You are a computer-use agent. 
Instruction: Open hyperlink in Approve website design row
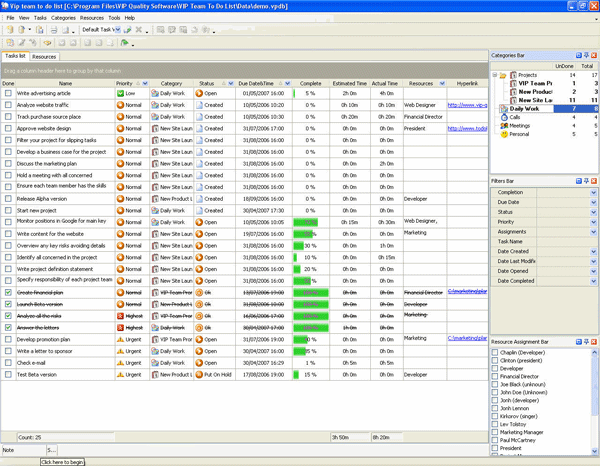(466, 128)
